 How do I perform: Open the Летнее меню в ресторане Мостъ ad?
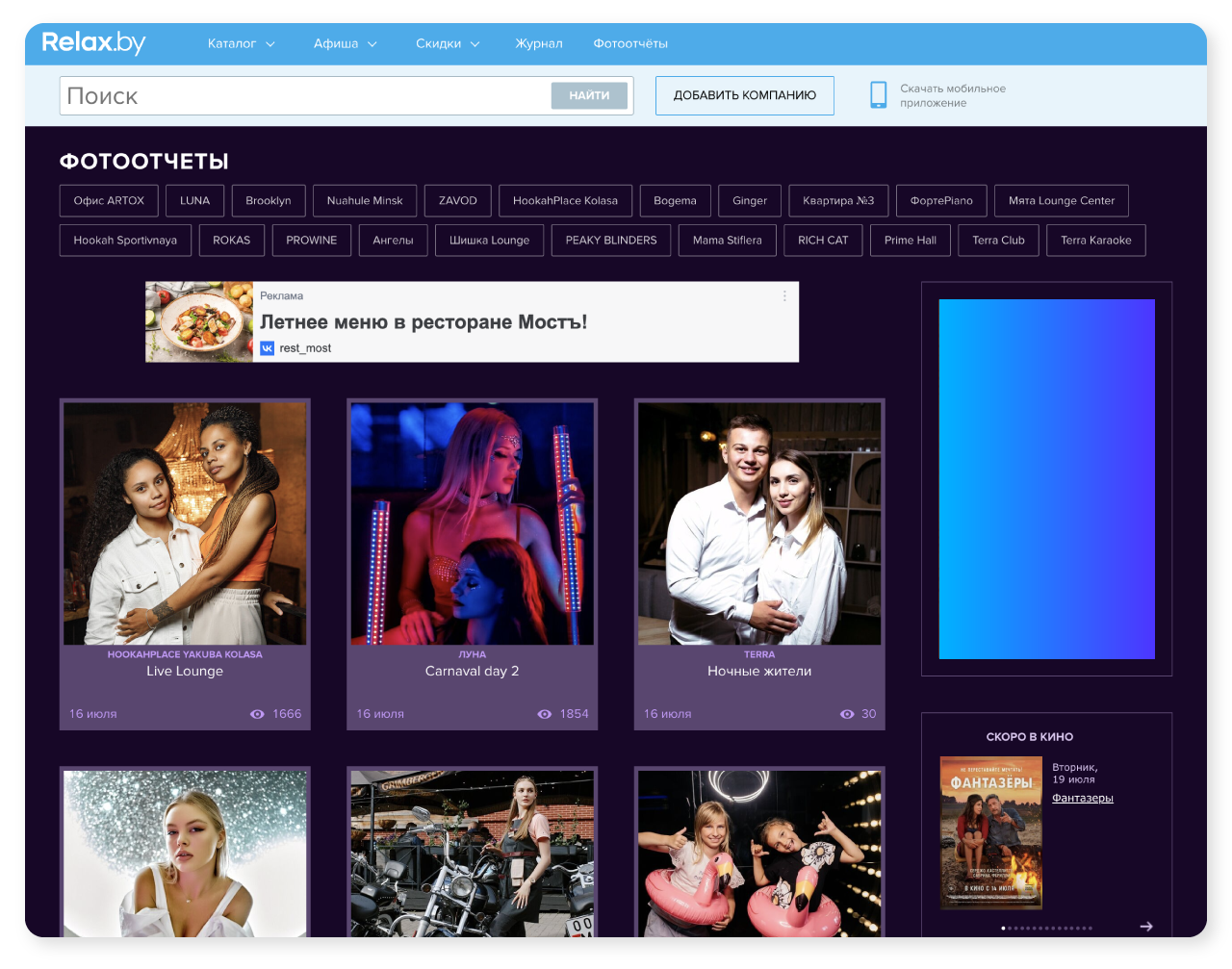tap(423, 322)
